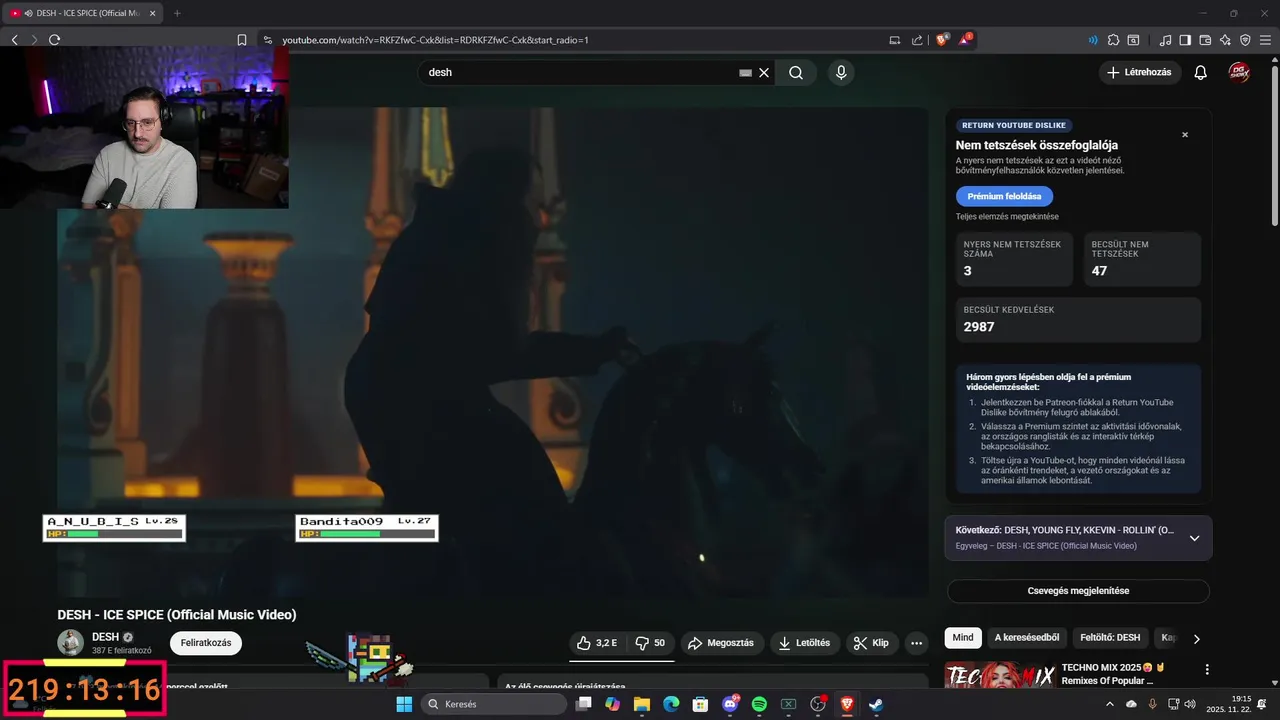Toggle the browser sidebar panel icon
Viewport: 1280px width, 720px height.
[1185, 40]
